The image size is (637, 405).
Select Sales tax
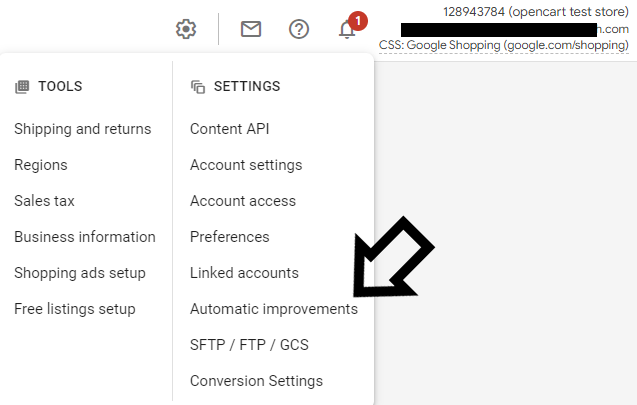pyautogui.click(x=44, y=201)
